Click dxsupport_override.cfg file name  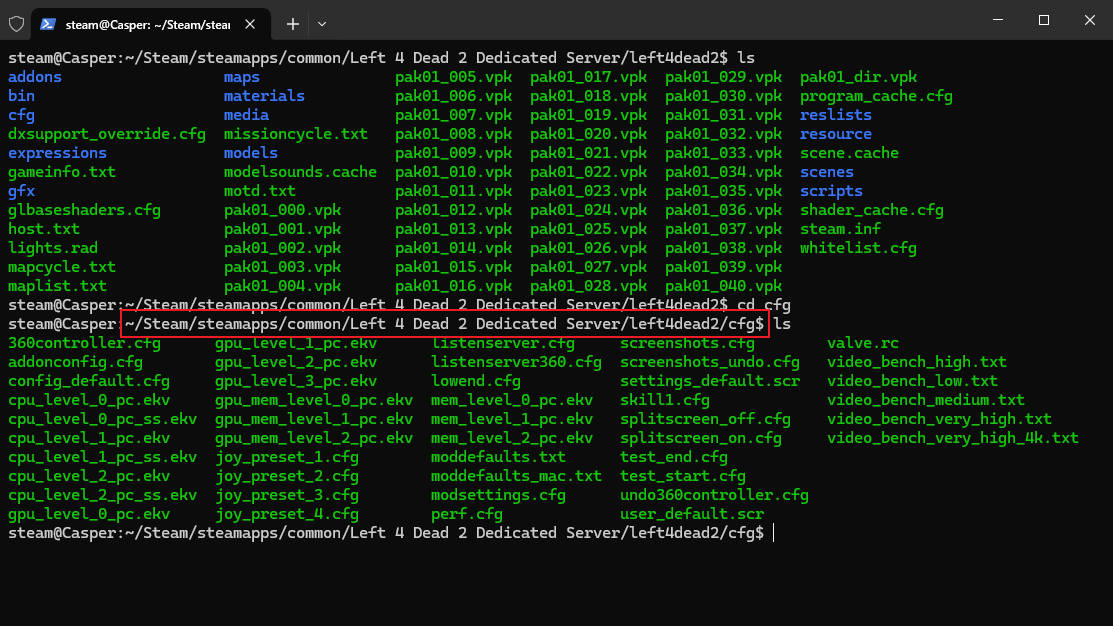[x=106, y=133]
